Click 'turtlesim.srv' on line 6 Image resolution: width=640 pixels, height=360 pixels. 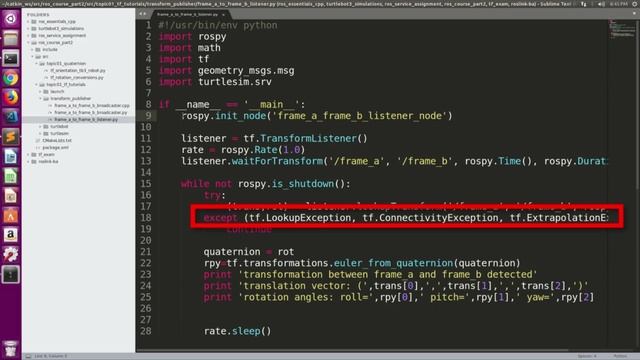pyautogui.click(x=235, y=82)
